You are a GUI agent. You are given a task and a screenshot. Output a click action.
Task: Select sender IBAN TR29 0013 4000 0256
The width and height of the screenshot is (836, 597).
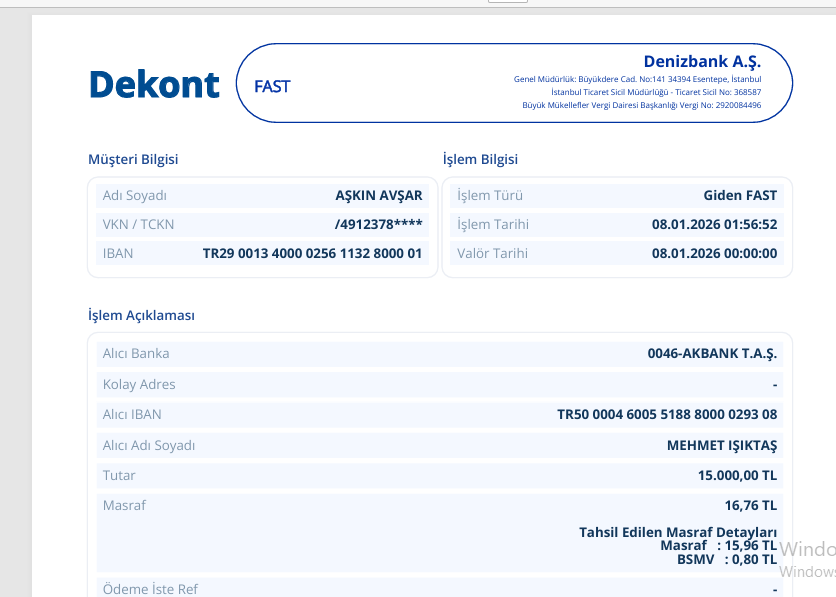point(312,253)
